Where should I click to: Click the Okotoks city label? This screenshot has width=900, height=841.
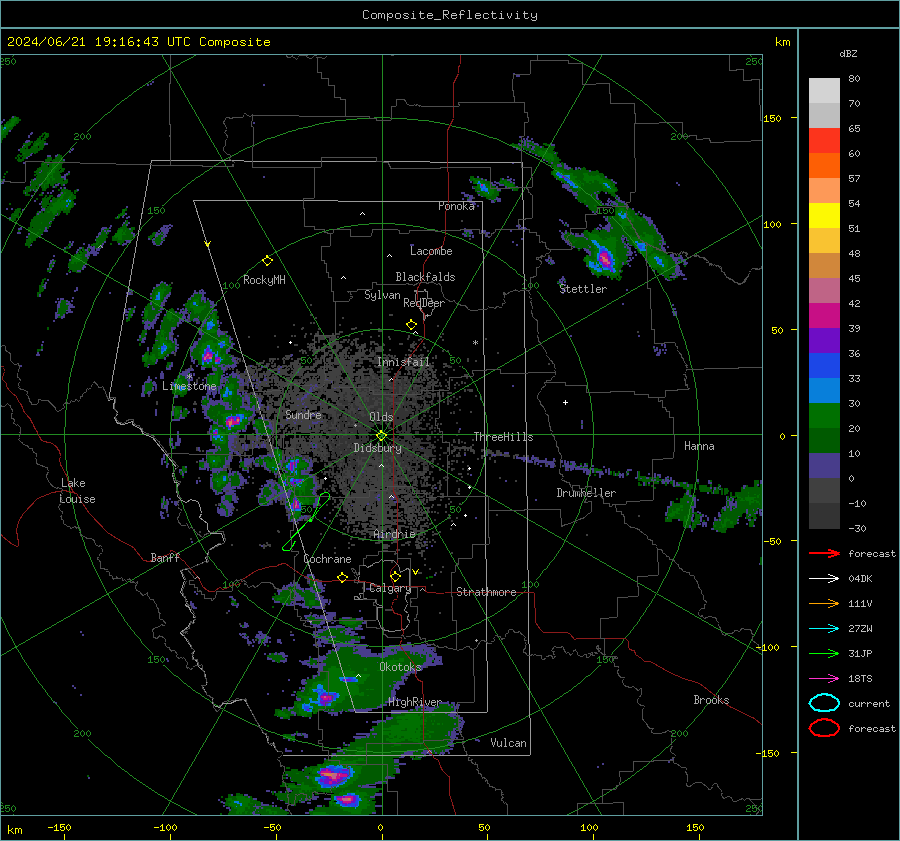[x=400, y=667]
